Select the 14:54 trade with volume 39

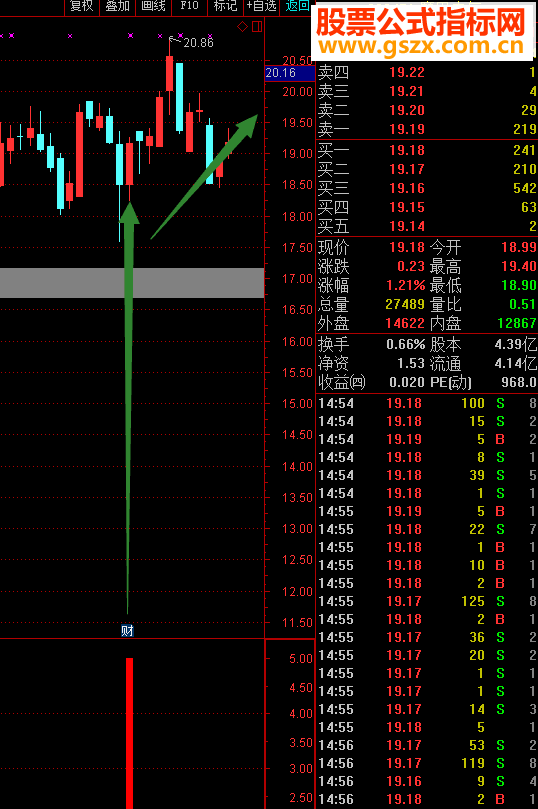[x=427, y=475]
